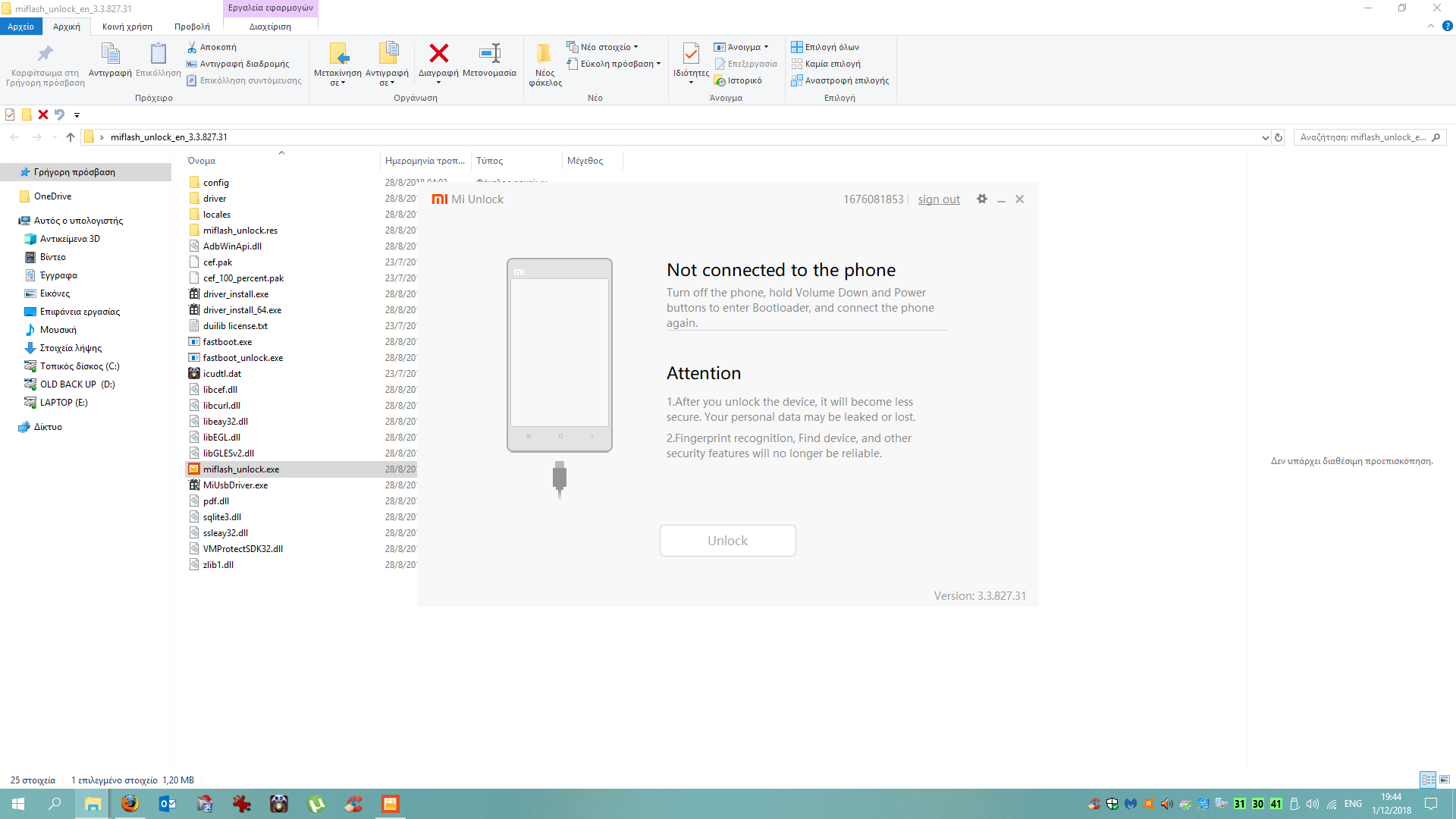
Task: Click the Unlock button
Action: pyautogui.click(x=727, y=541)
